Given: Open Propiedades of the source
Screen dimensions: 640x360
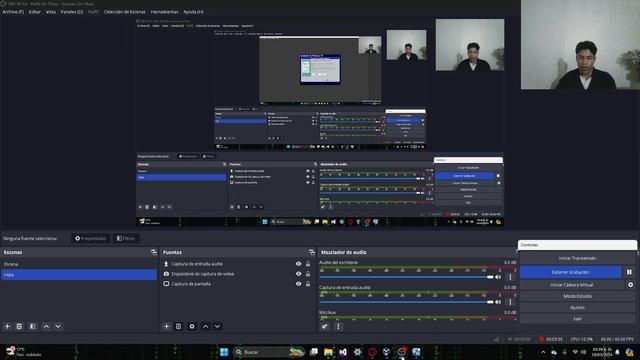Looking at the screenshot, I should pos(91,238).
